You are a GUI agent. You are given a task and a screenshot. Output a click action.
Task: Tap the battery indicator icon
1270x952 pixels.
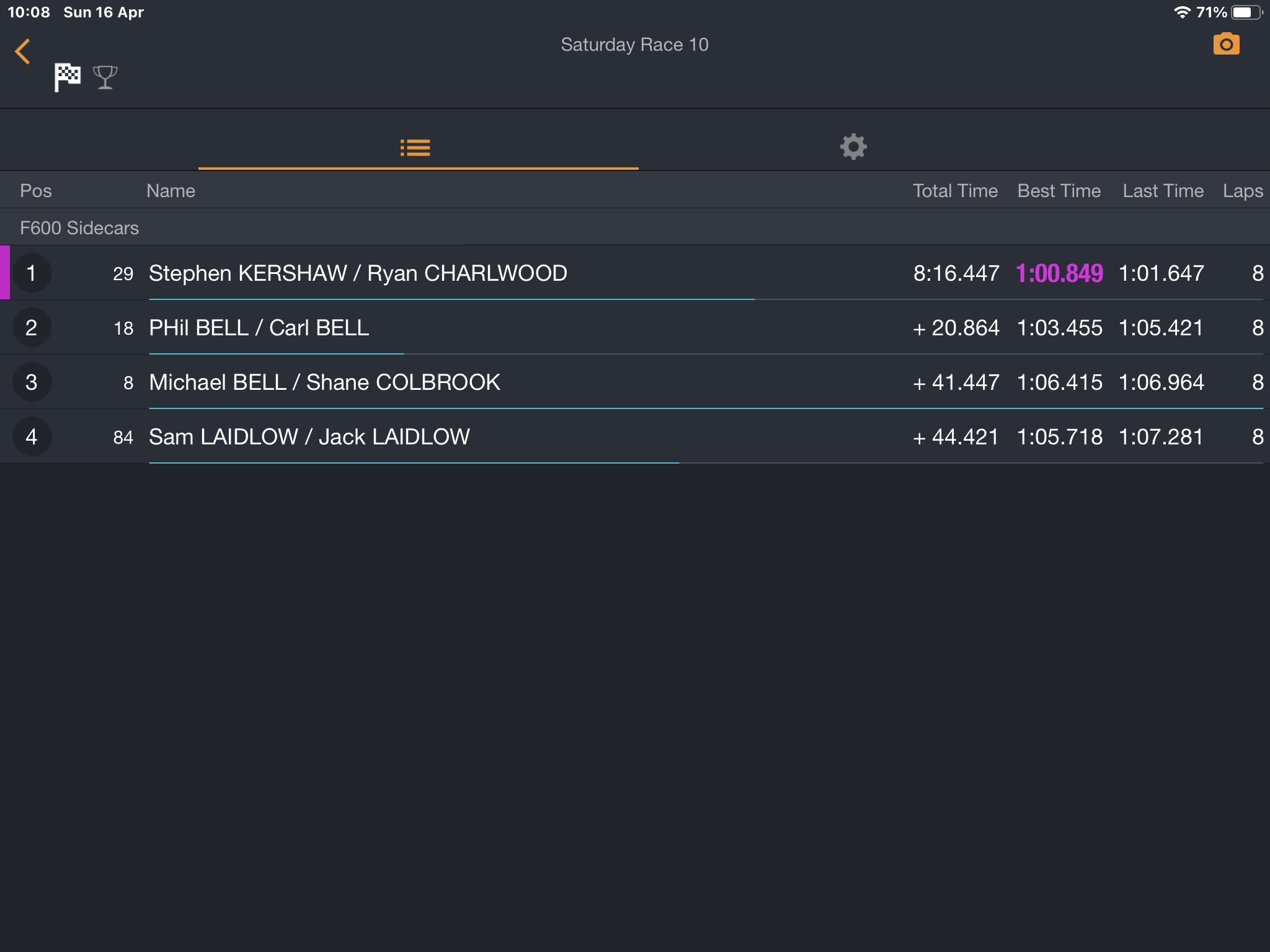[x=1247, y=12]
